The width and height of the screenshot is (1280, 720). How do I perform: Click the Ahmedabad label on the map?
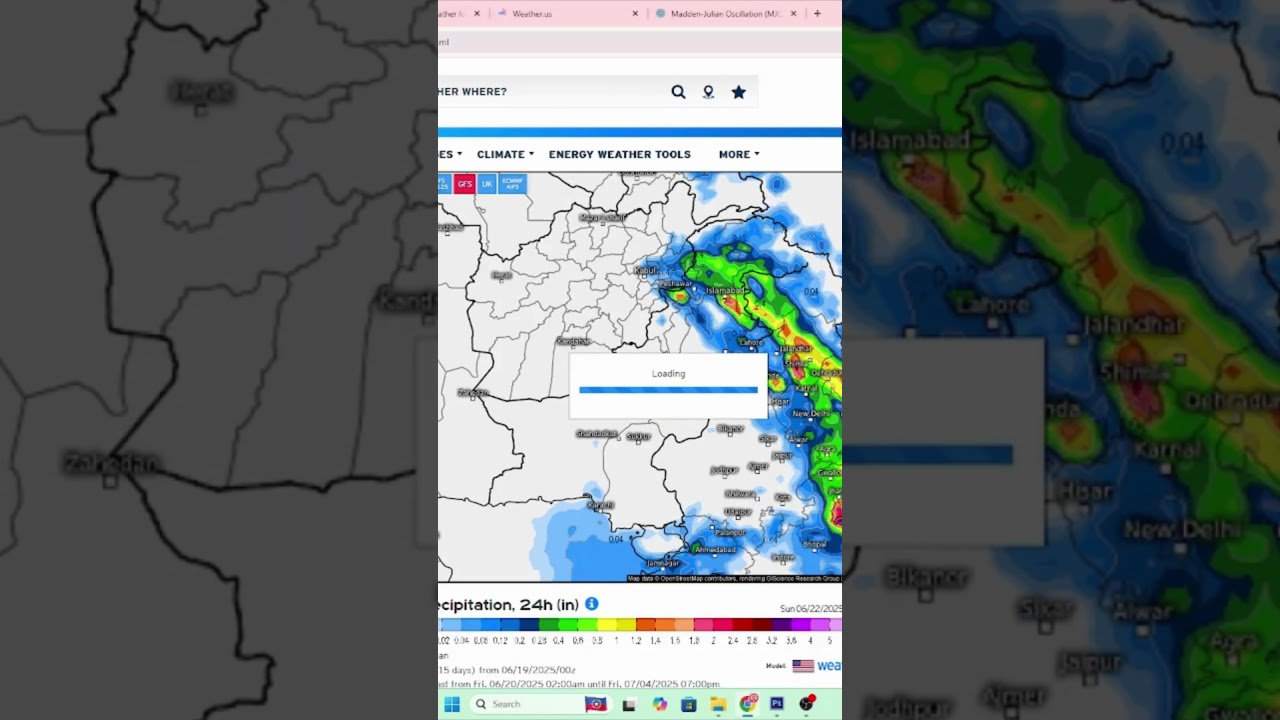tap(715, 549)
